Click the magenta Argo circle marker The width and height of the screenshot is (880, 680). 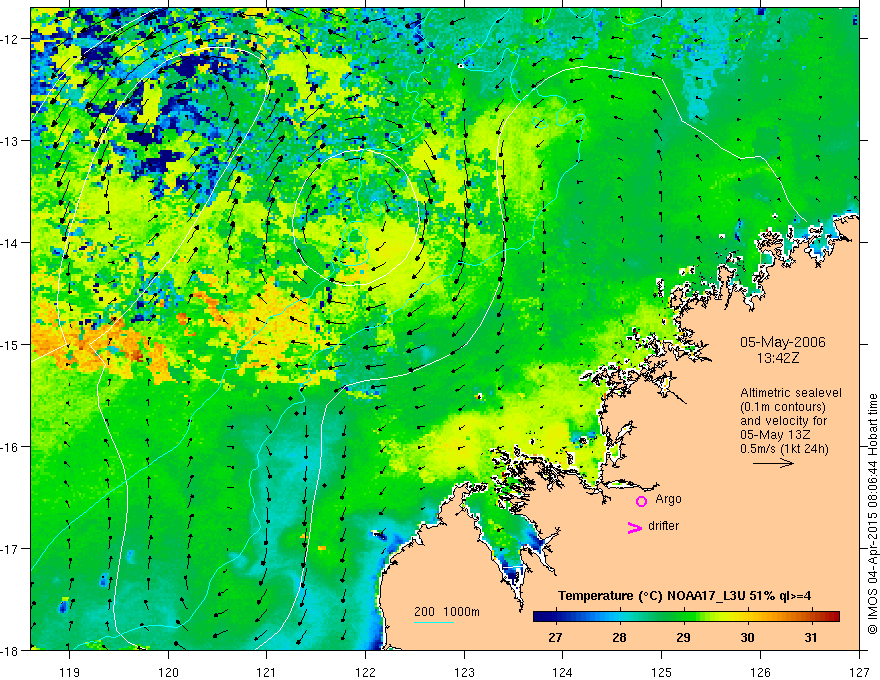tap(641, 501)
